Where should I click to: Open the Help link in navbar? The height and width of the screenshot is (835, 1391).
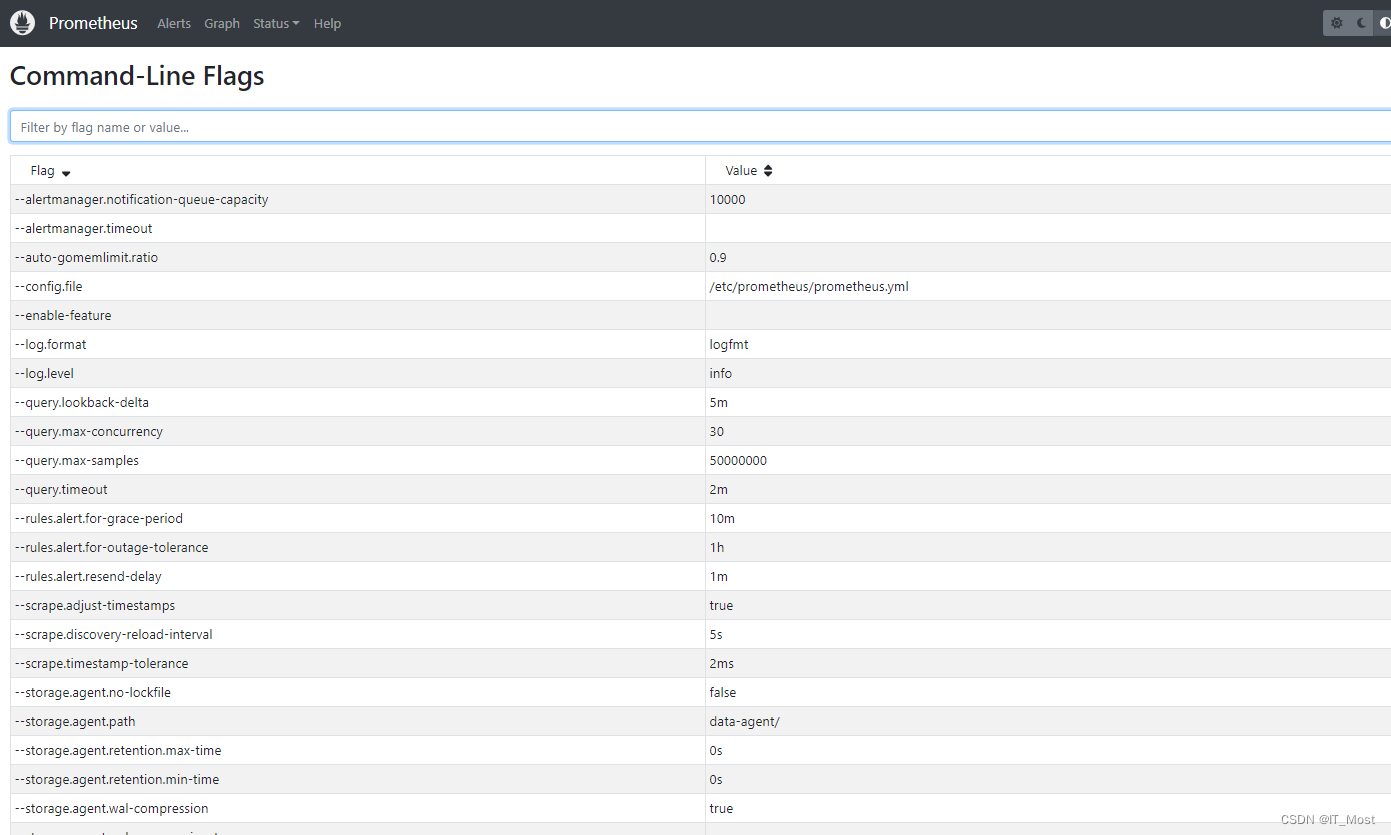(x=327, y=23)
